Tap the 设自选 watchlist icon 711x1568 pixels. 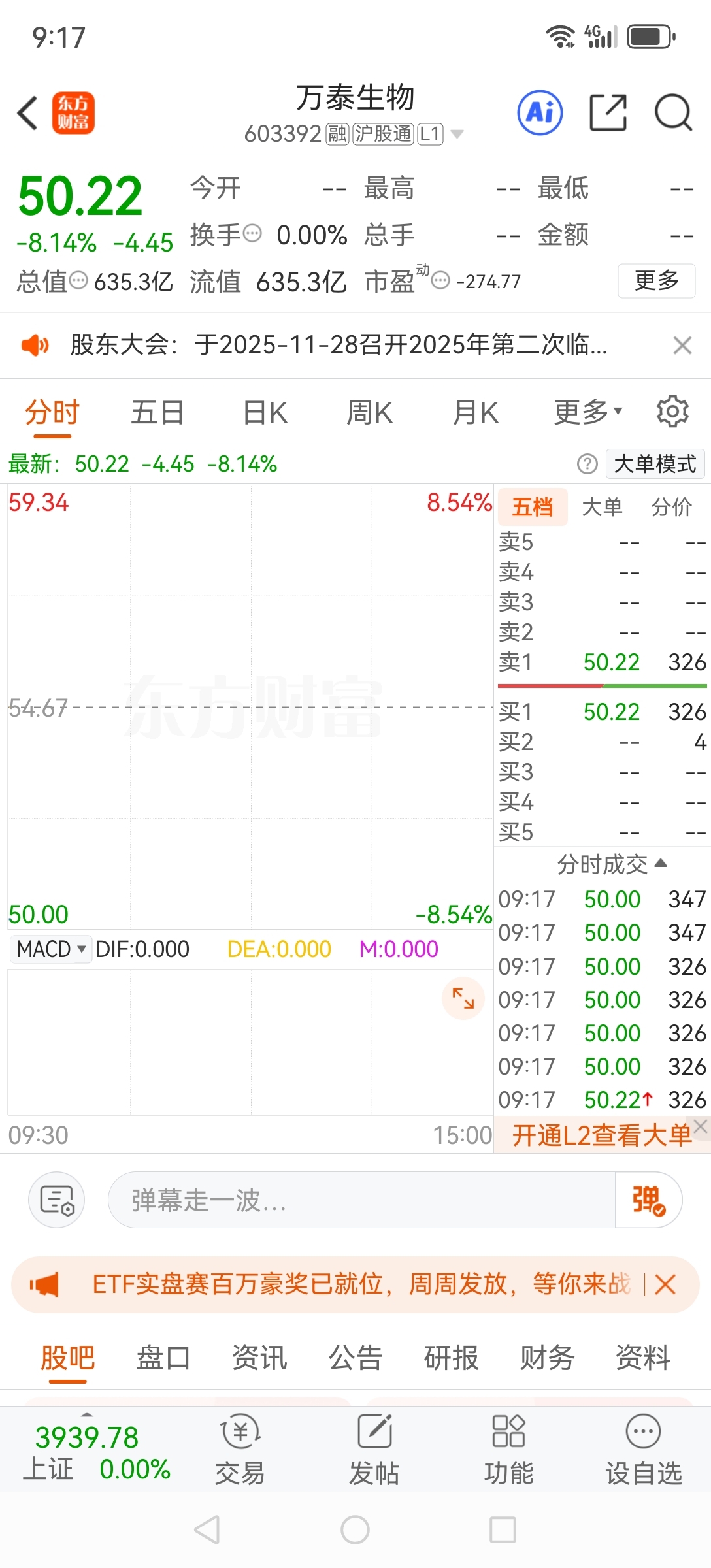click(x=644, y=1449)
